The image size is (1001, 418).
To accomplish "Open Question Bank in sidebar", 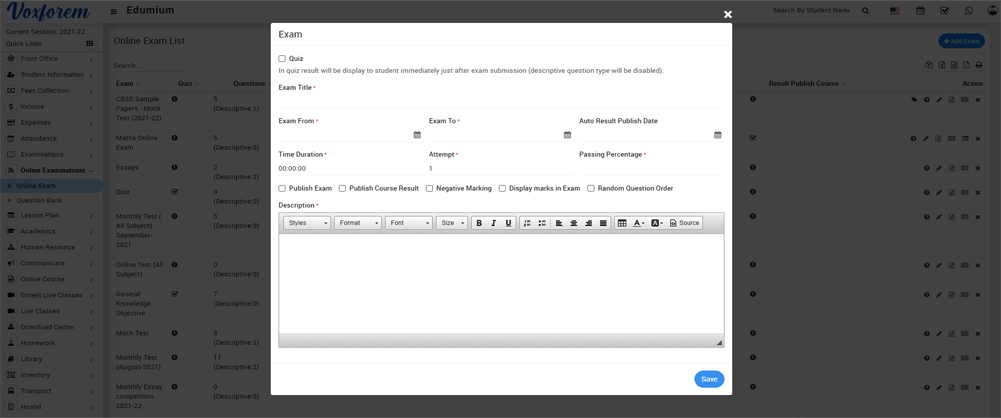I will click(x=41, y=201).
